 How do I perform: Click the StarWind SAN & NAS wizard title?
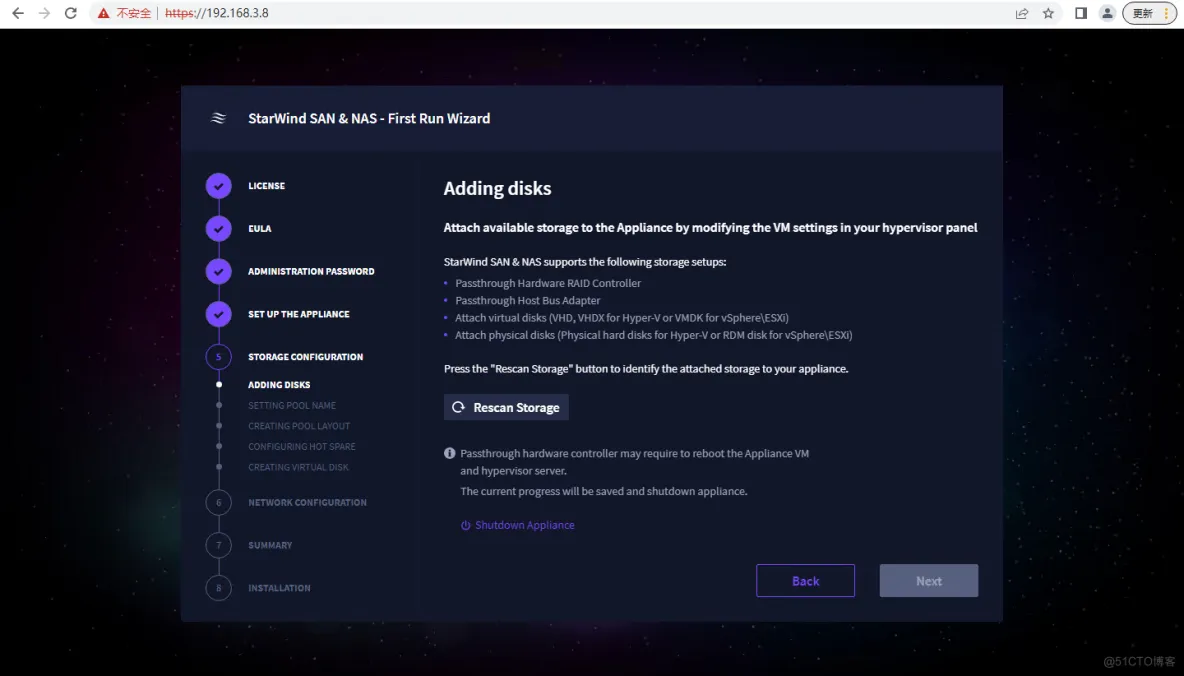pos(369,118)
